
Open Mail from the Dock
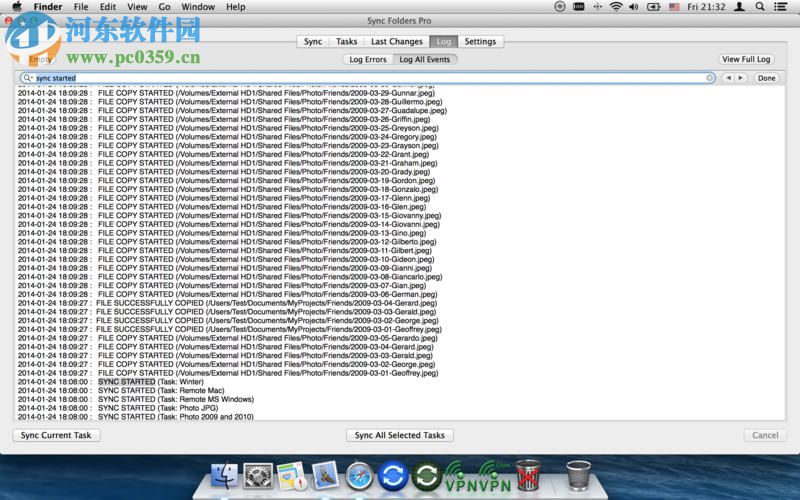(x=325, y=475)
